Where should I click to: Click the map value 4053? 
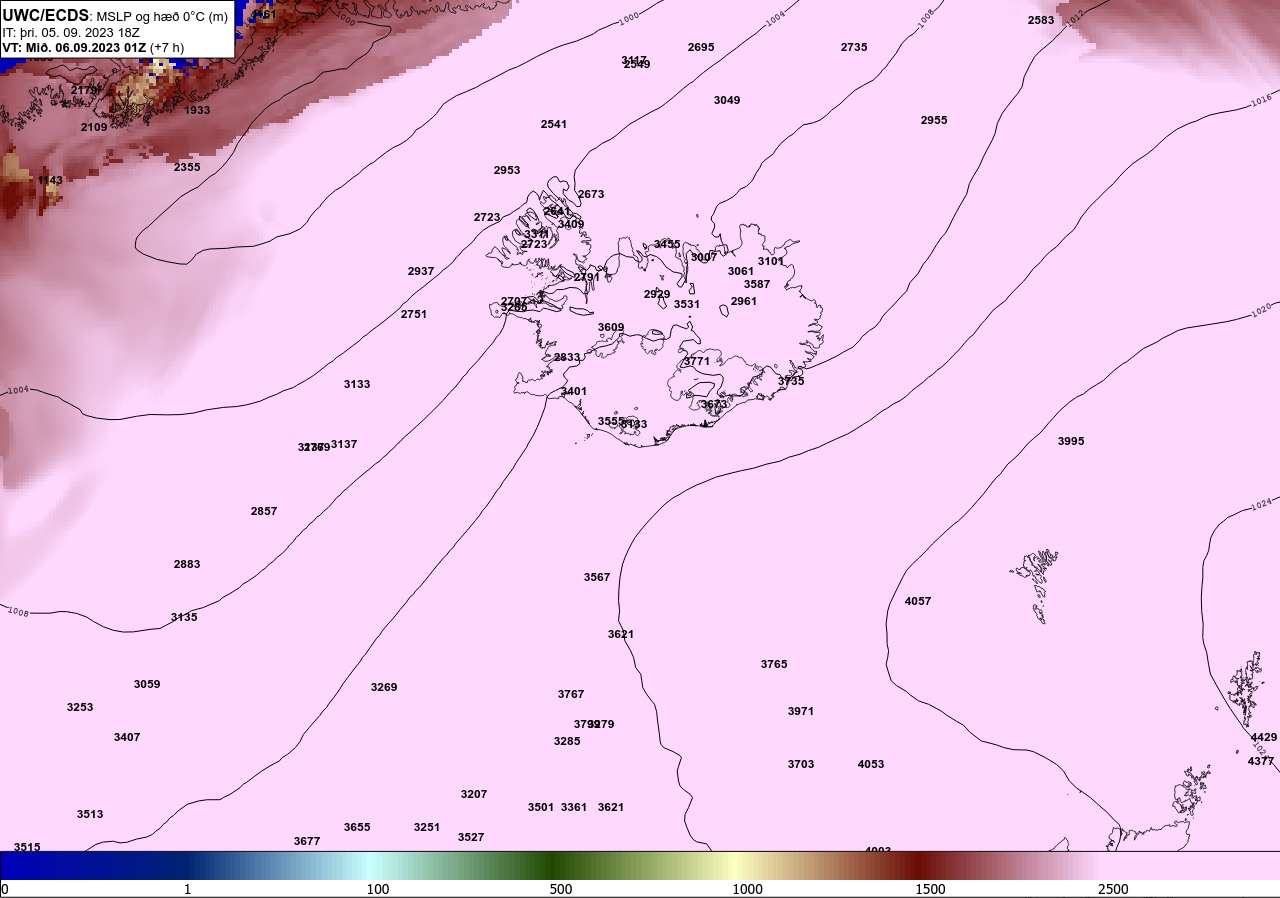(871, 764)
